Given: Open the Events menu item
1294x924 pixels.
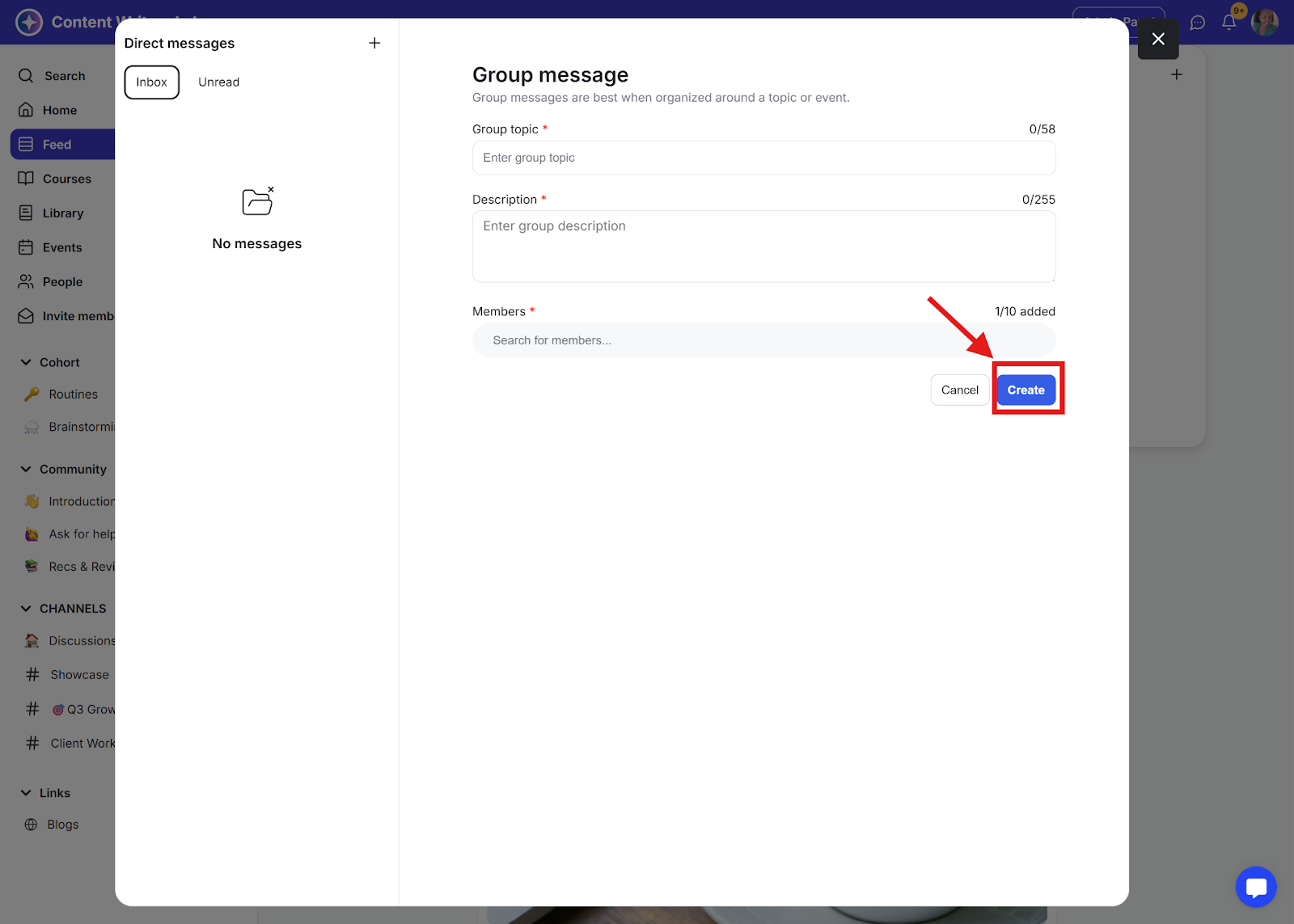Looking at the screenshot, I should tap(62, 248).
